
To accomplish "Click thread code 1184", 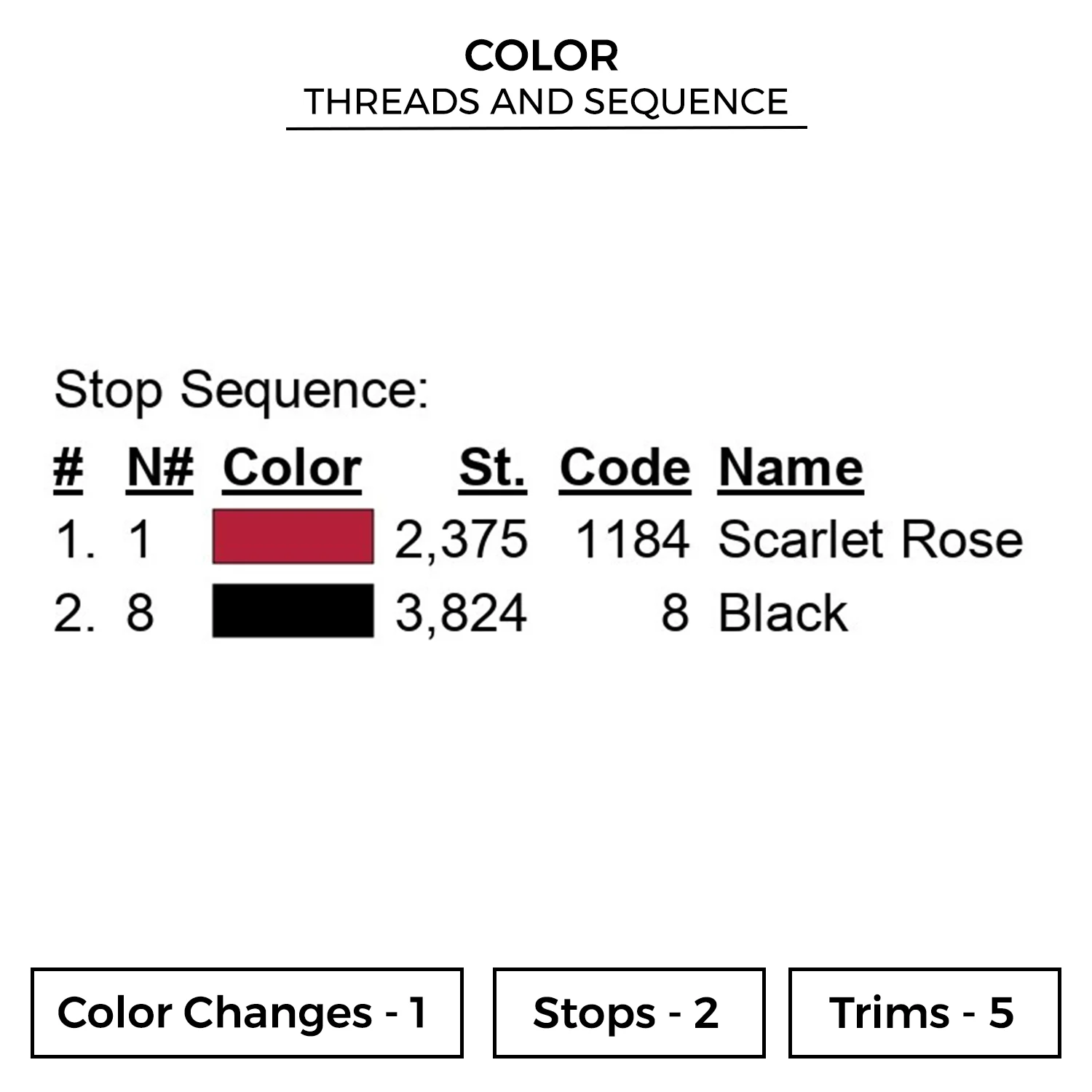I will 632,539.
